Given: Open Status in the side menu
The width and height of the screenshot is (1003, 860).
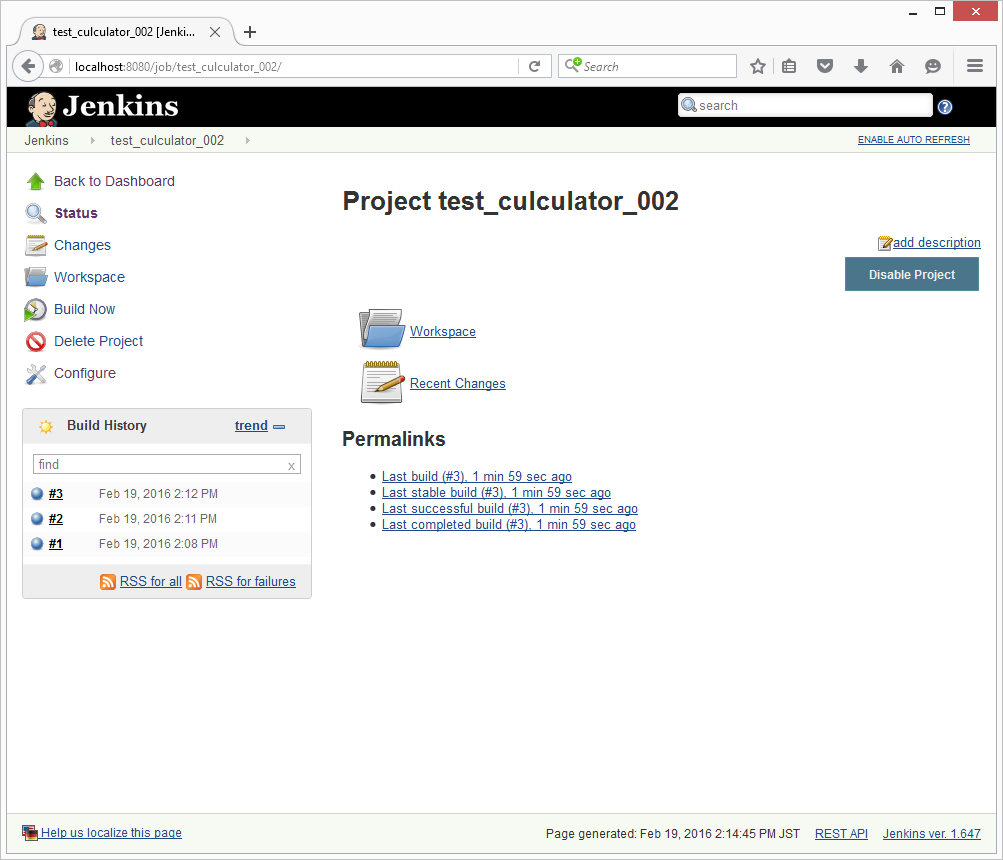Looking at the screenshot, I should click(x=76, y=214).
